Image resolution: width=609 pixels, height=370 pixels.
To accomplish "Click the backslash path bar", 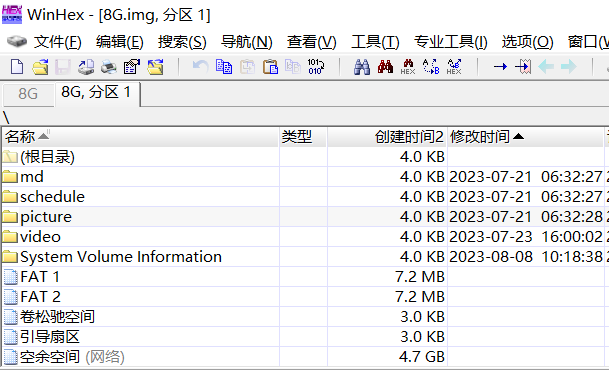I will [304, 117].
